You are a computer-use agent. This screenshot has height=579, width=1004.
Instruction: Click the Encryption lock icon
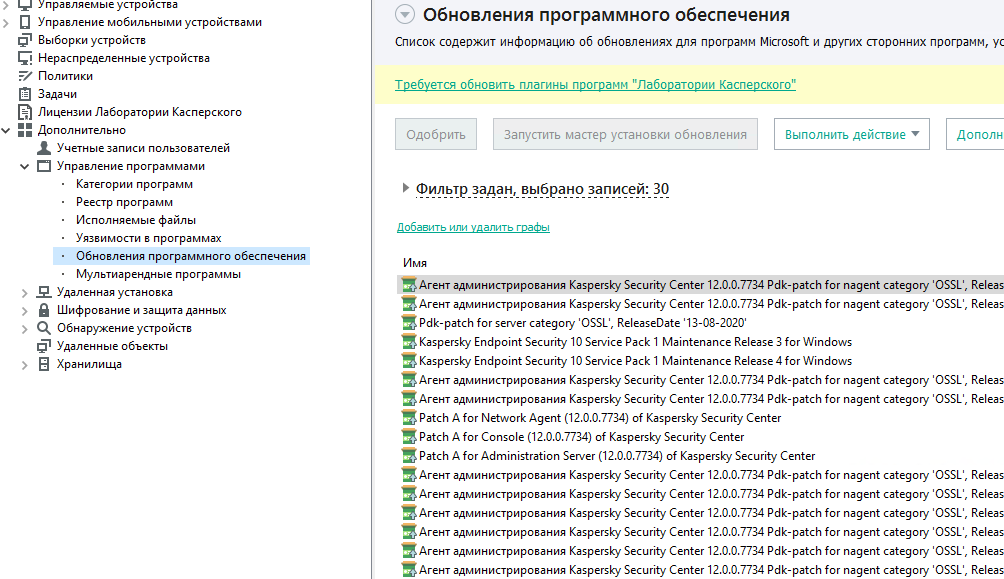[44, 310]
